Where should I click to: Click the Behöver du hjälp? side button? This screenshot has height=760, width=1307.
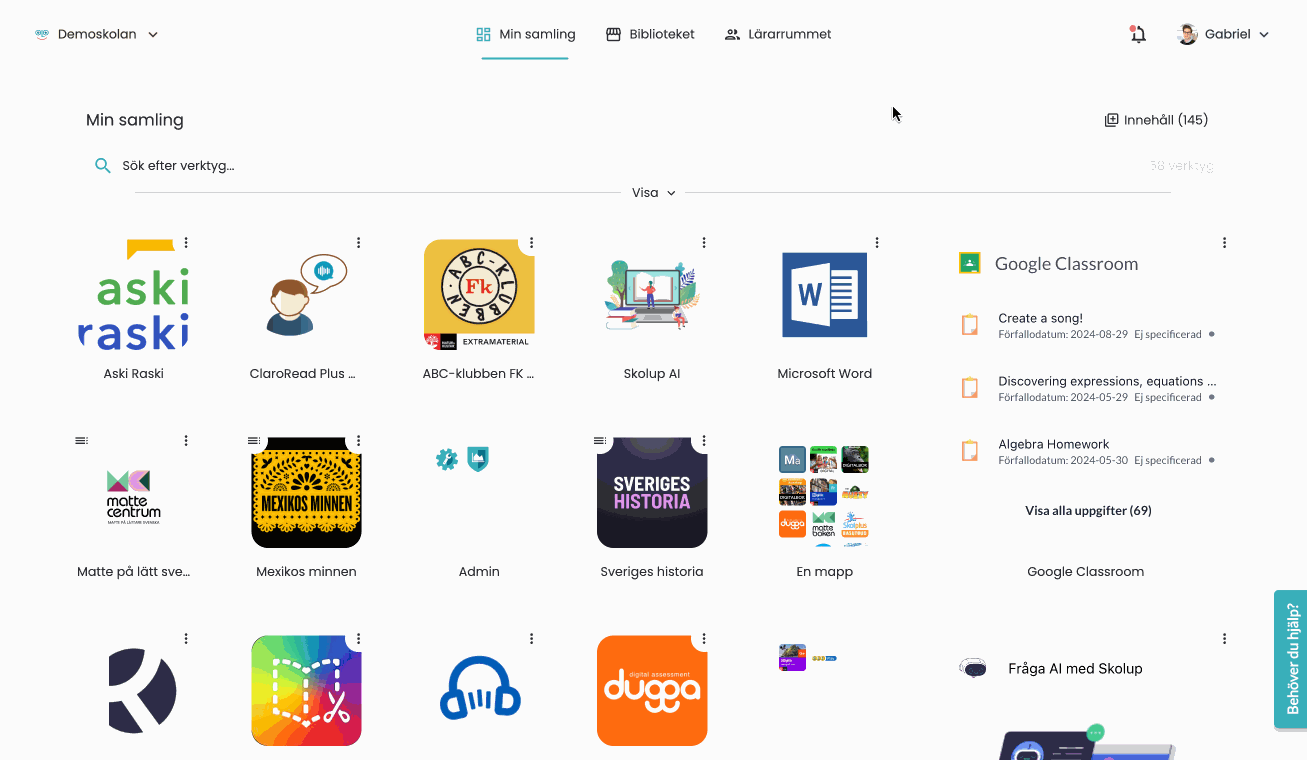[1291, 659]
